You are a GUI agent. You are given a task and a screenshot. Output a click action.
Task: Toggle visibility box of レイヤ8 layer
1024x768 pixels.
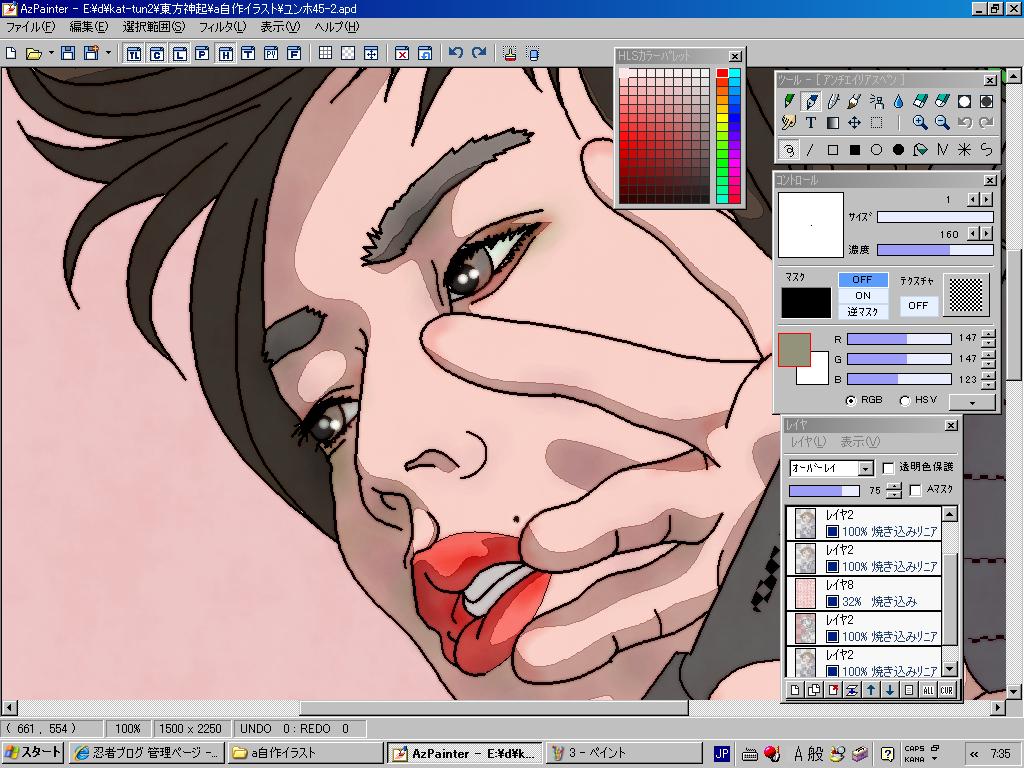click(x=832, y=601)
